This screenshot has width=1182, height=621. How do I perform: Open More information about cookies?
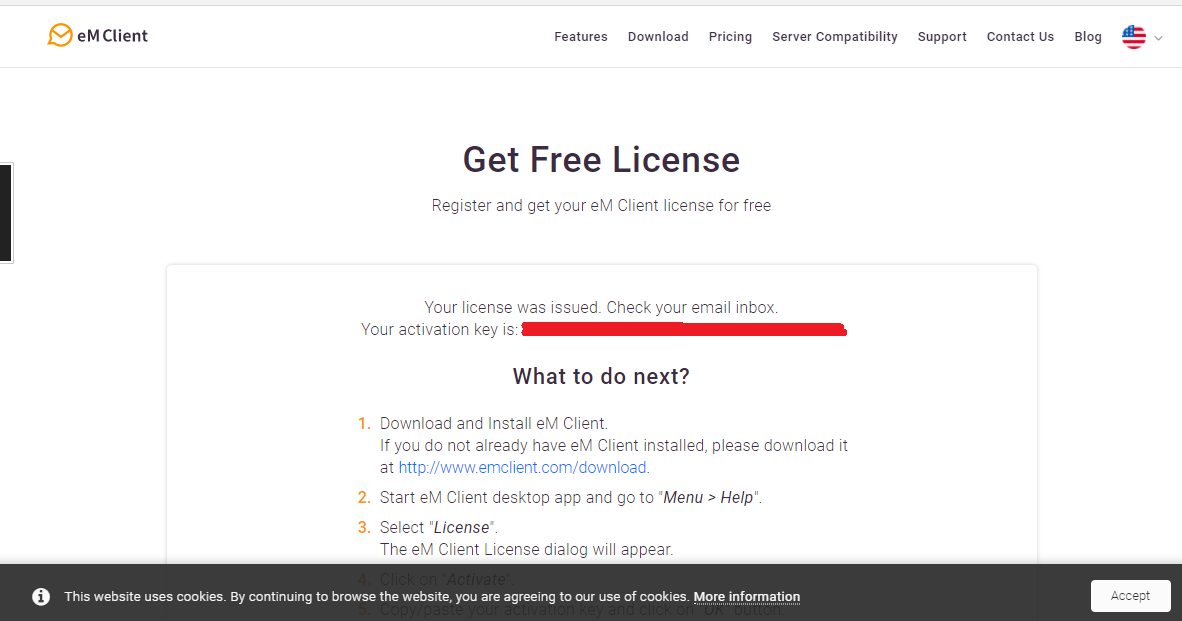746,596
